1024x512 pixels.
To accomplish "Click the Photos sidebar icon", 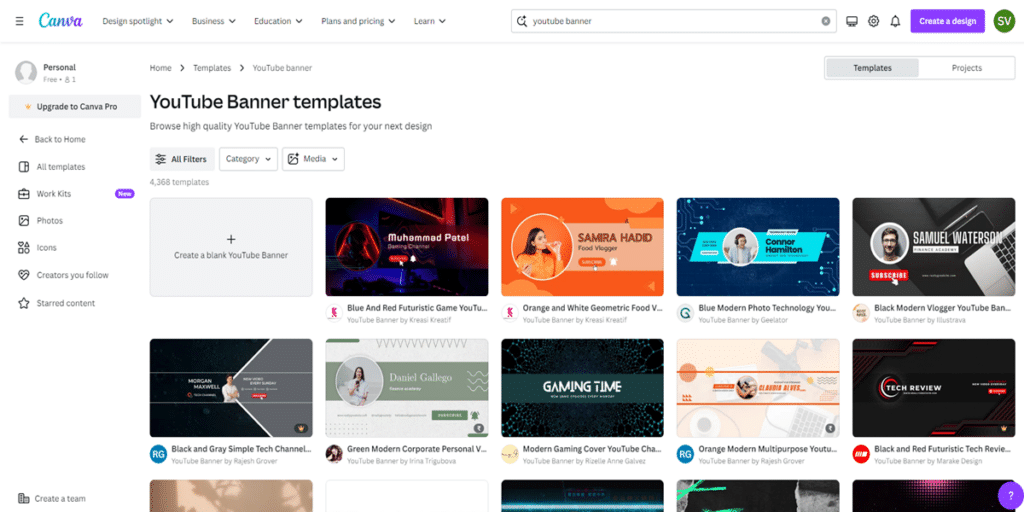I will point(24,221).
